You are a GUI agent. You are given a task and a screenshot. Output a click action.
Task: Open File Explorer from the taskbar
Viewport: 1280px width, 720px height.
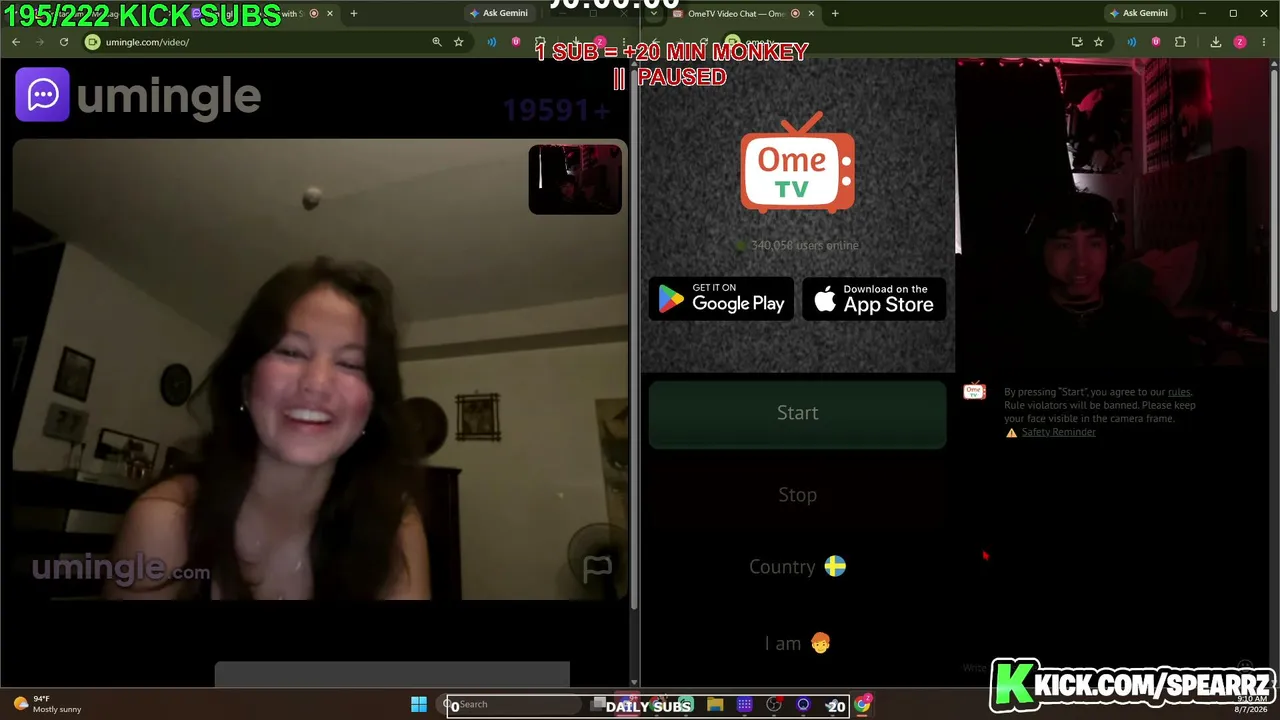click(x=715, y=705)
